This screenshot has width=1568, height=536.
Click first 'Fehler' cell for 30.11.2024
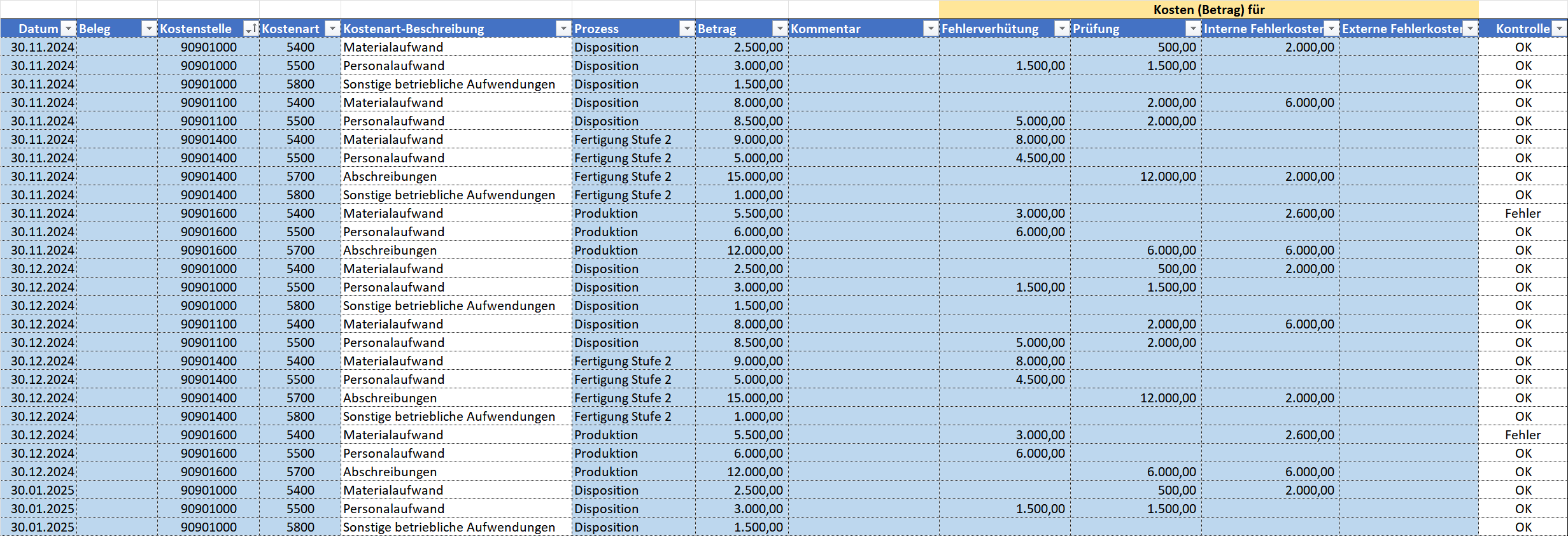[x=1523, y=213]
